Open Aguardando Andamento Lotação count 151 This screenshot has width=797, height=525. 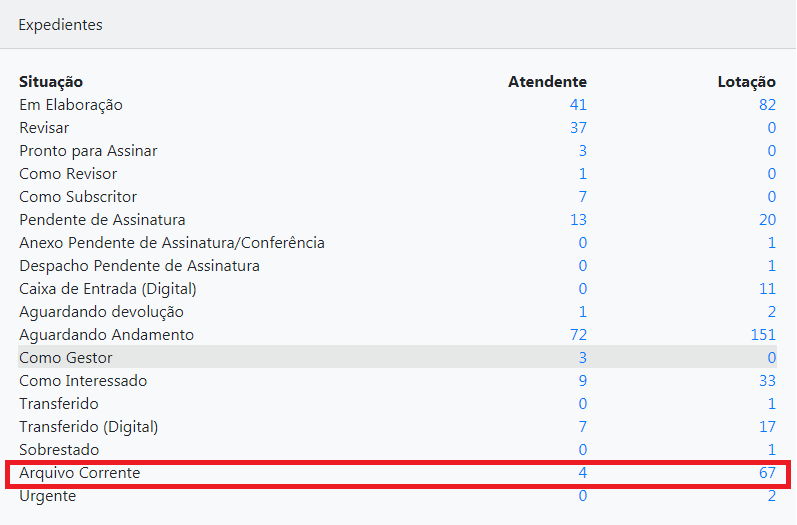pos(763,334)
